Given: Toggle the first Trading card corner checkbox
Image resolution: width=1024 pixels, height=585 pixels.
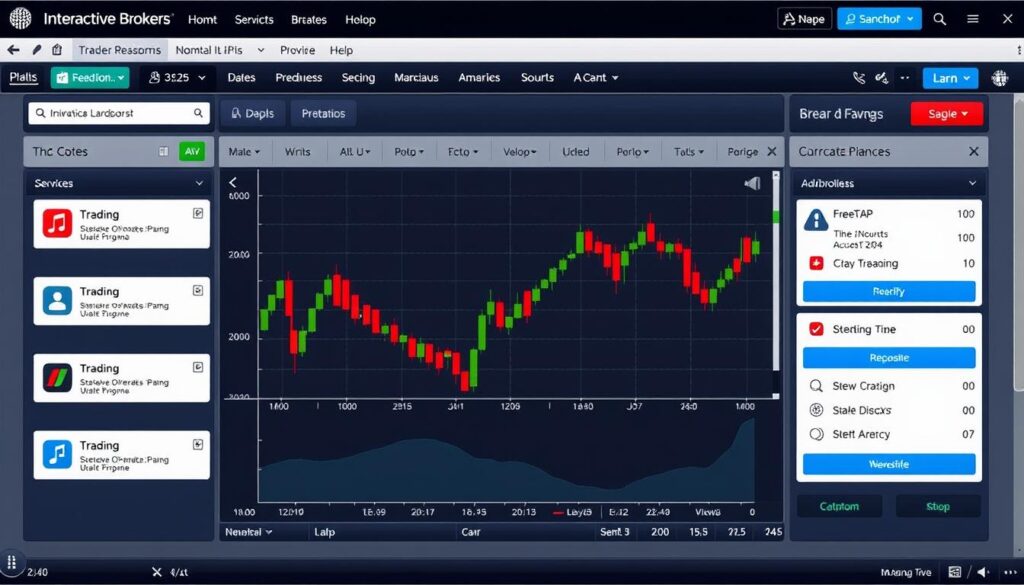Looking at the screenshot, I should coord(198,213).
